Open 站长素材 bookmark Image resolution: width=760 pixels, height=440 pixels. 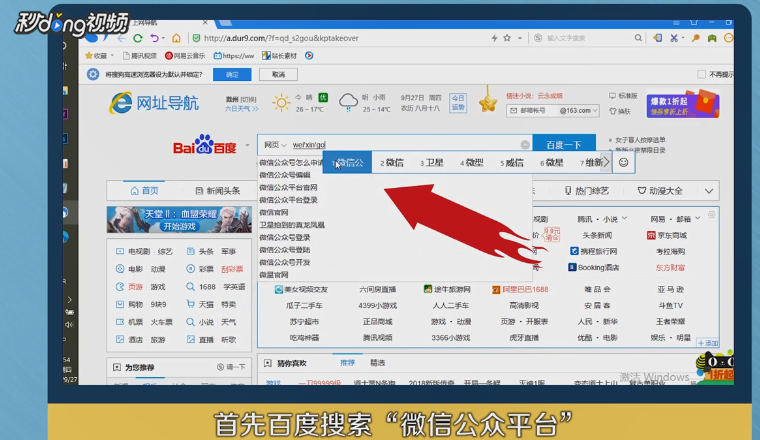(279, 56)
